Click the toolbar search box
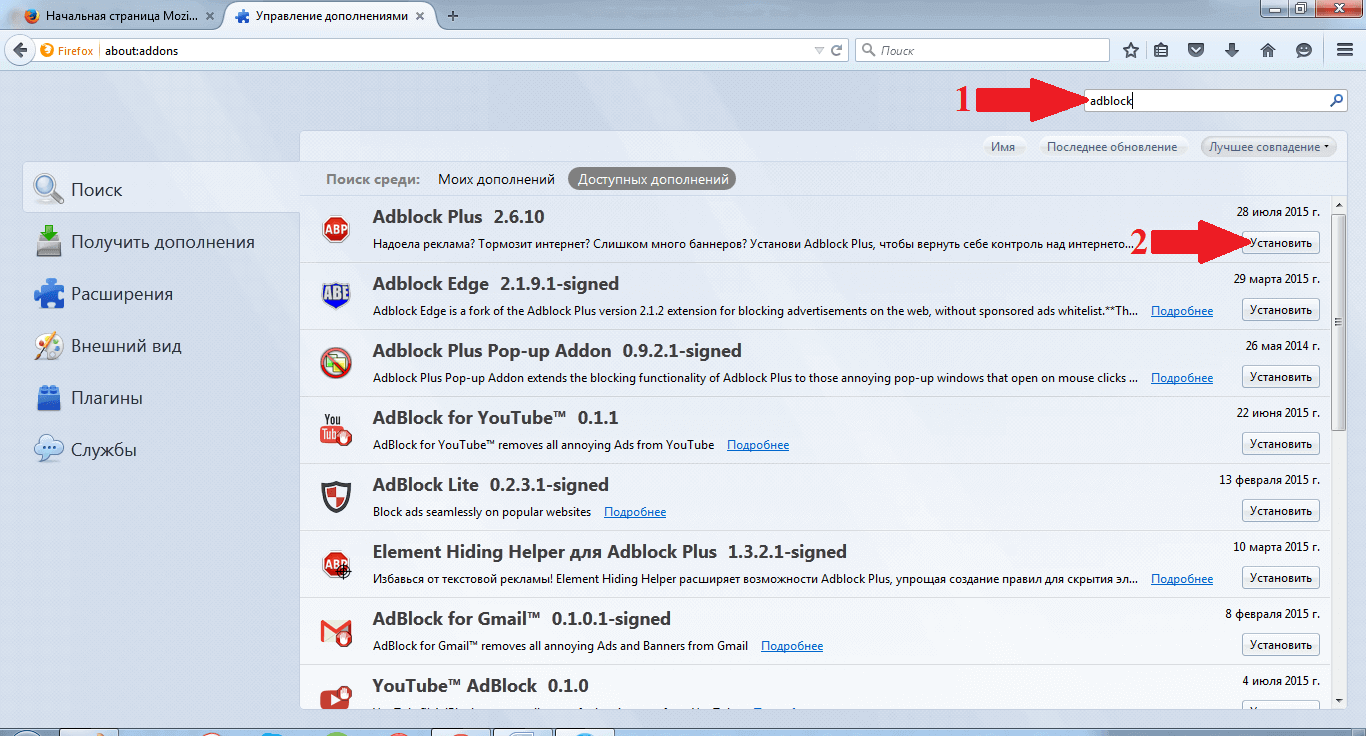 click(x=982, y=50)
